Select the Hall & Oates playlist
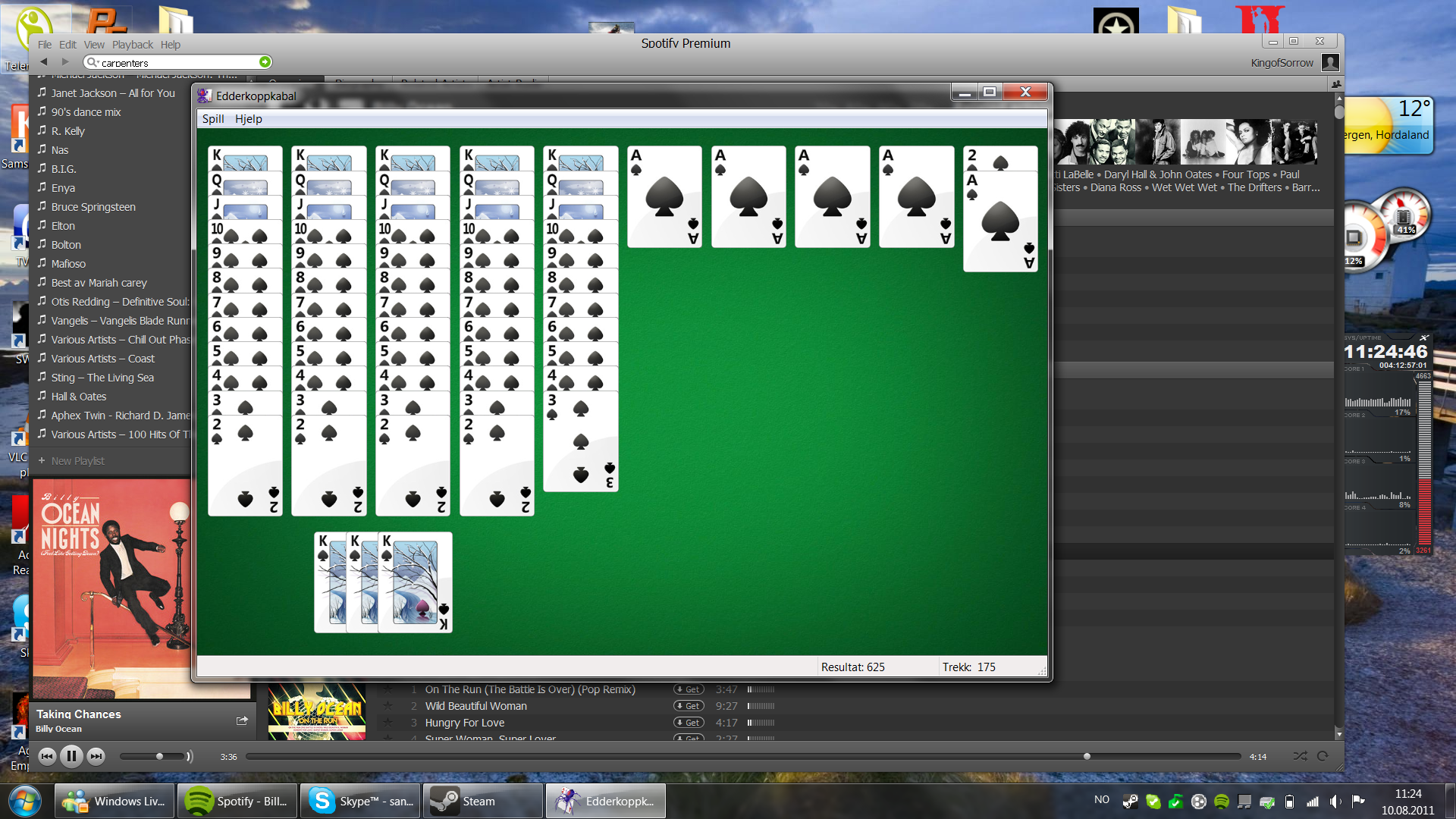Image resolution: width=1456 pixels, height=819 pixels. [79, 397]
